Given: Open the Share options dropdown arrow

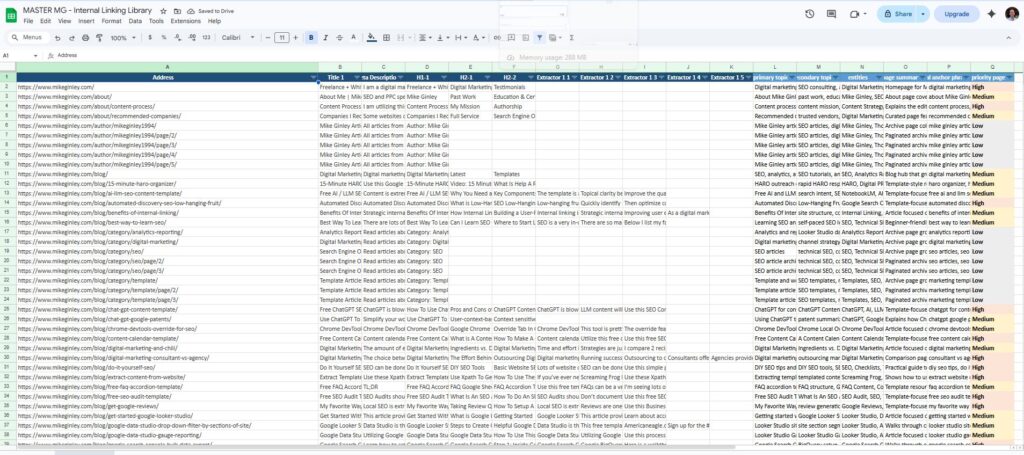Looking at the screenshot, I should pyautogui.click(x=923, y=14).
